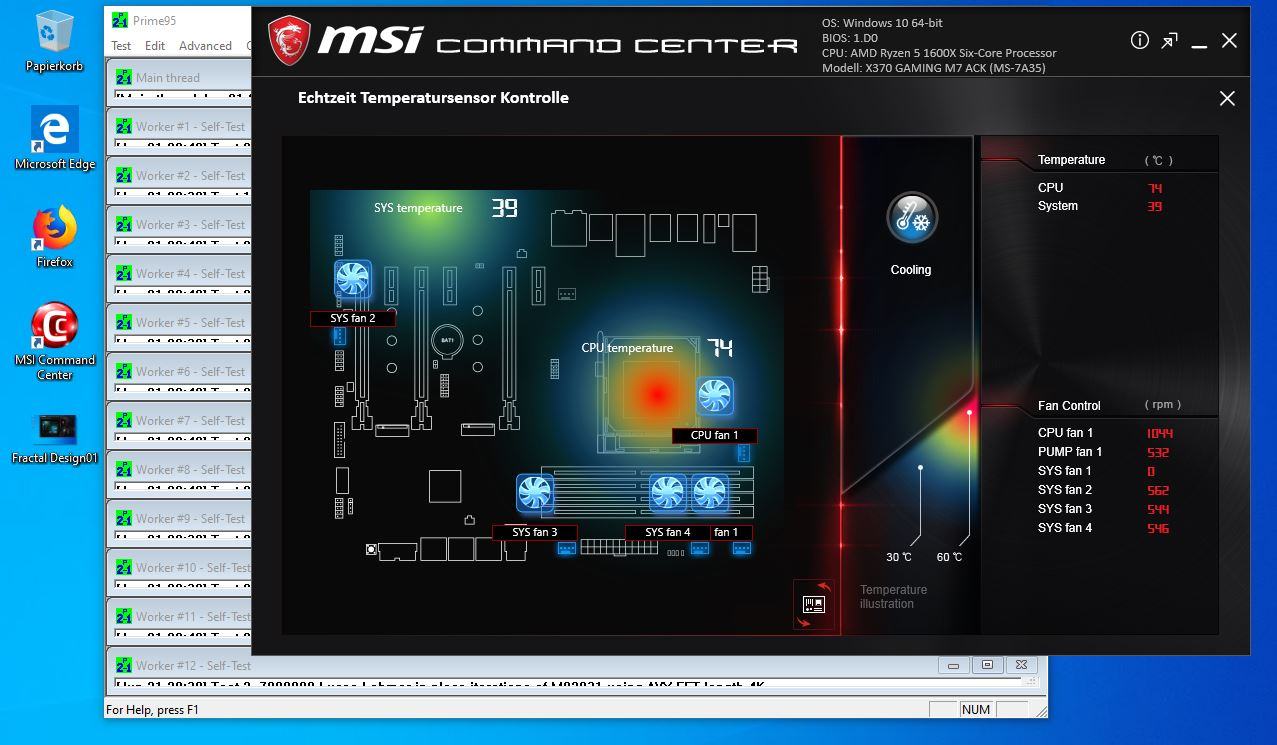Open the Papierkorb desktop icon

[54, 41]
